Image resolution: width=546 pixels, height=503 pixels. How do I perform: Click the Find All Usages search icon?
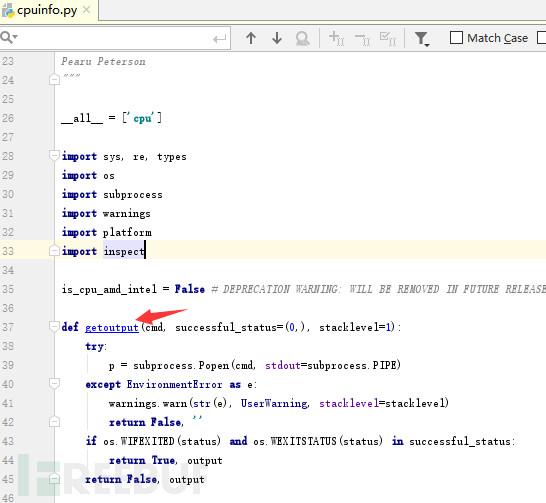click(x=302, y=38)
